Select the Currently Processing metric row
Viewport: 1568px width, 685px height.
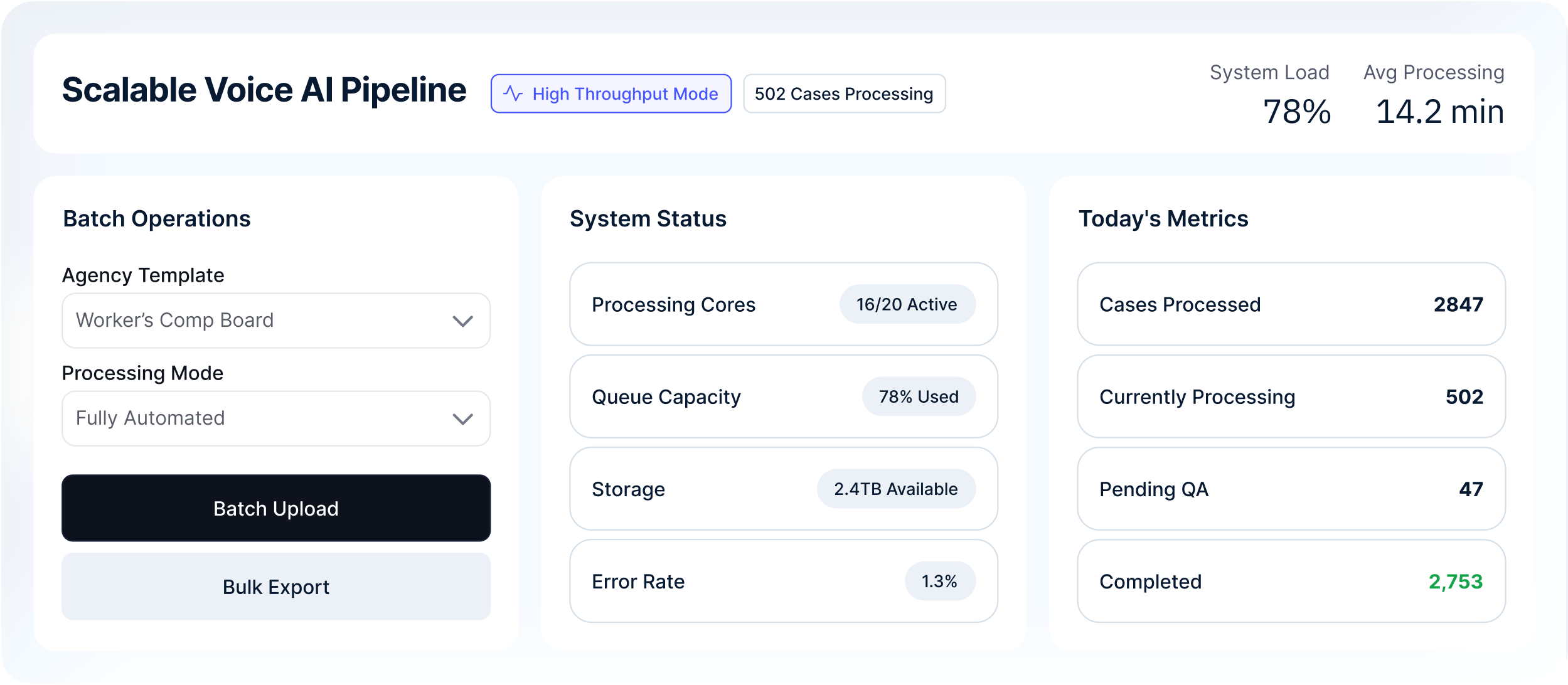point(1291,397)
